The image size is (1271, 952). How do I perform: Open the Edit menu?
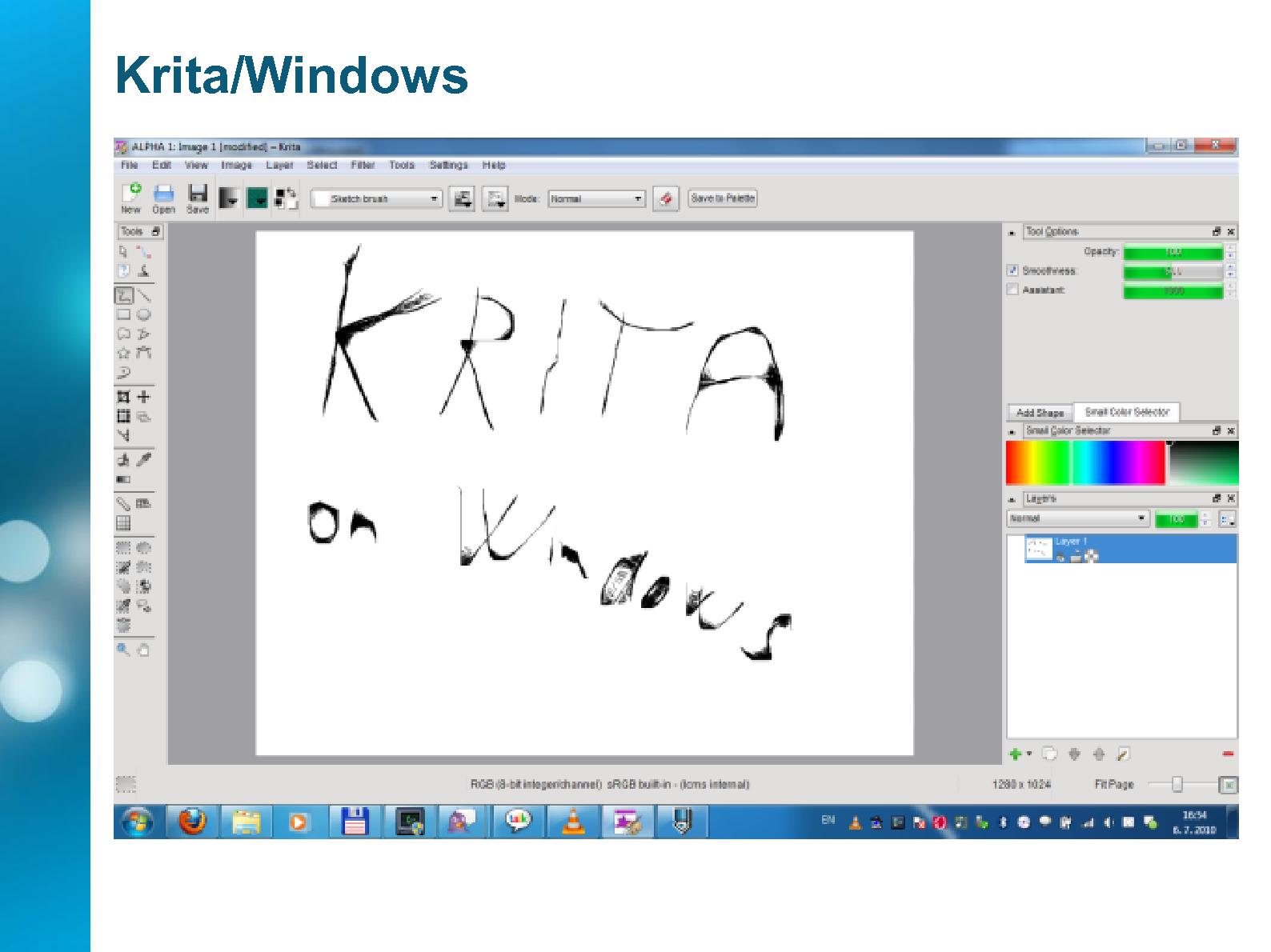point(162,165)
